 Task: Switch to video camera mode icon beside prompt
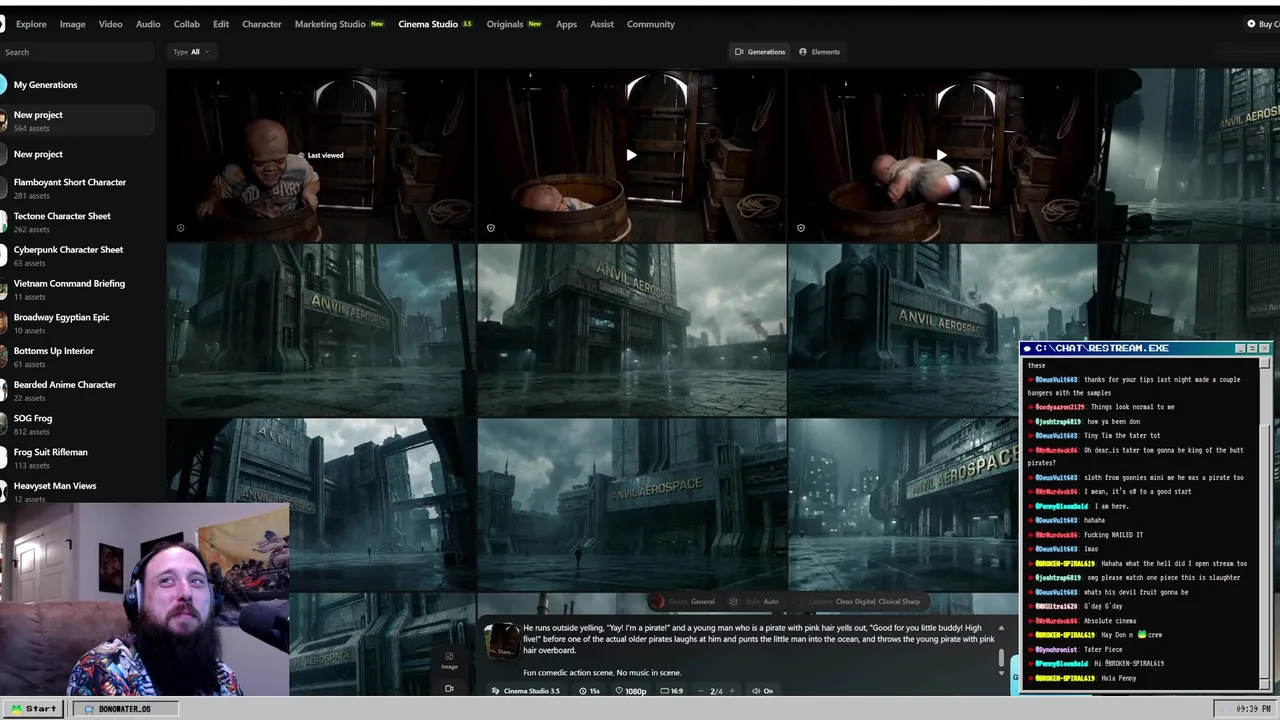(x=449, y=688)
